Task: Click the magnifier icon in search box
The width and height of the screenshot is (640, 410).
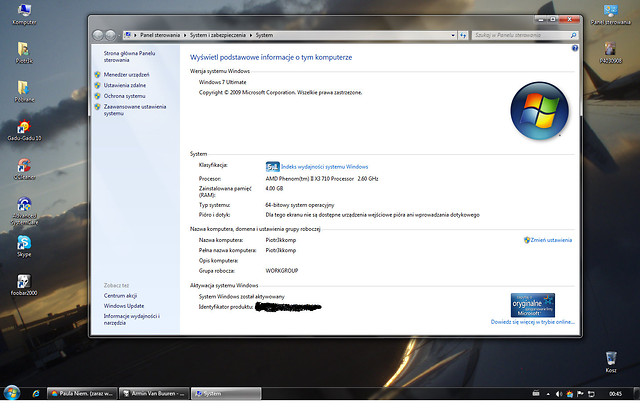Action: 573,35
